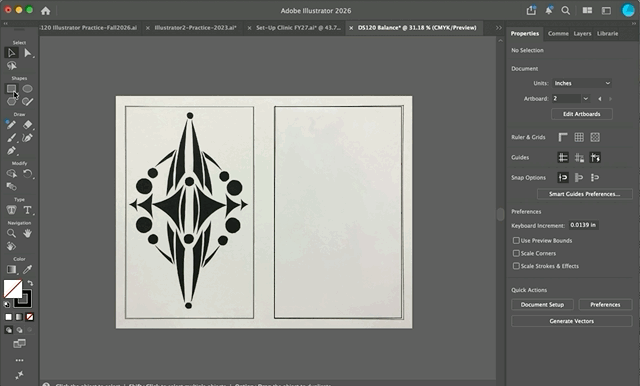
Task: Open the workspace switcher icon
Action: point(607,11)
